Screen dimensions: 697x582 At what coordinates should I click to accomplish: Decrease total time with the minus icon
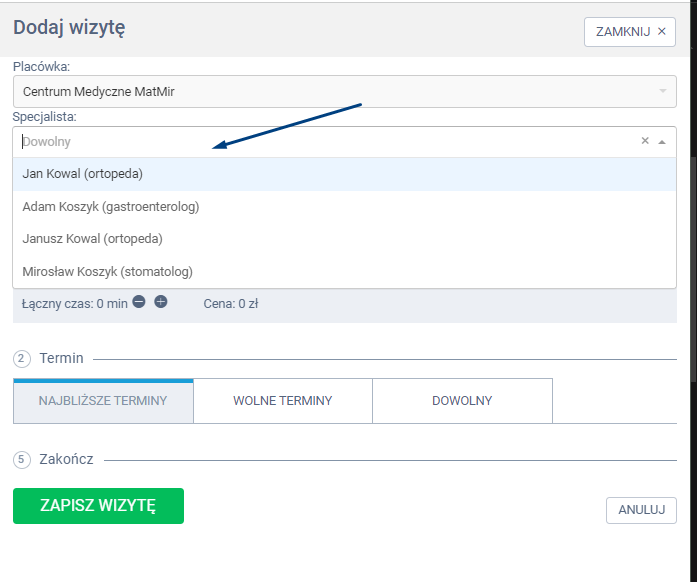139,302
